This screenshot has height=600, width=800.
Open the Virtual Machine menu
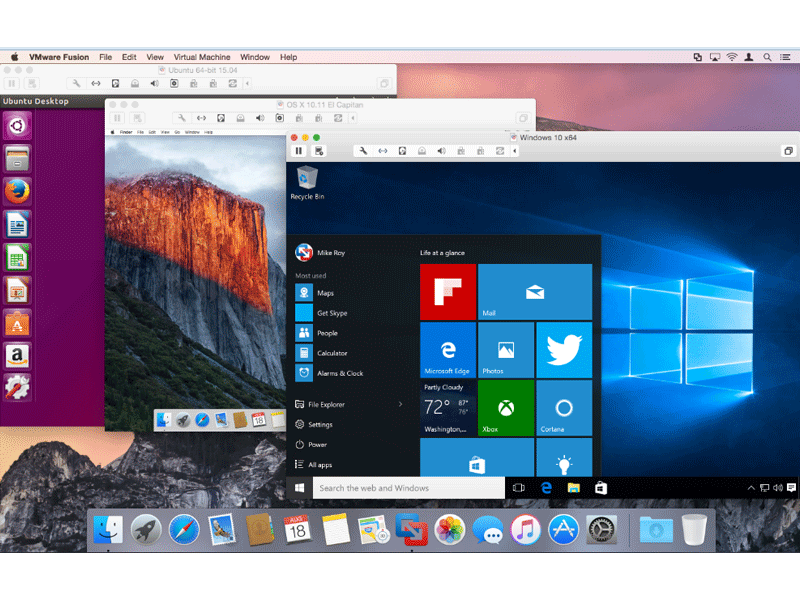202,57
